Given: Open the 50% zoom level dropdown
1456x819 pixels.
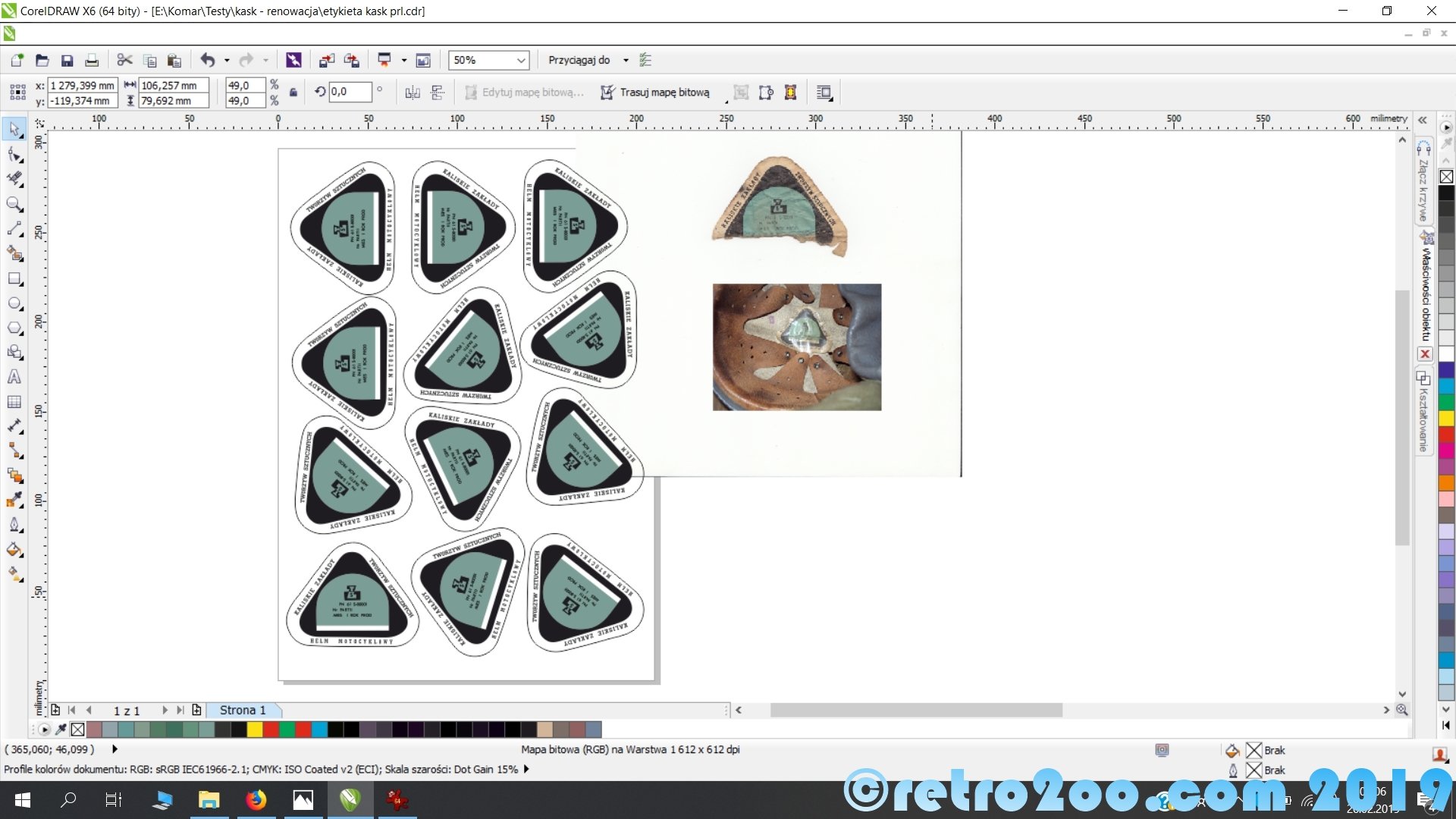Looking at the screenshot, I should point(521,60).
